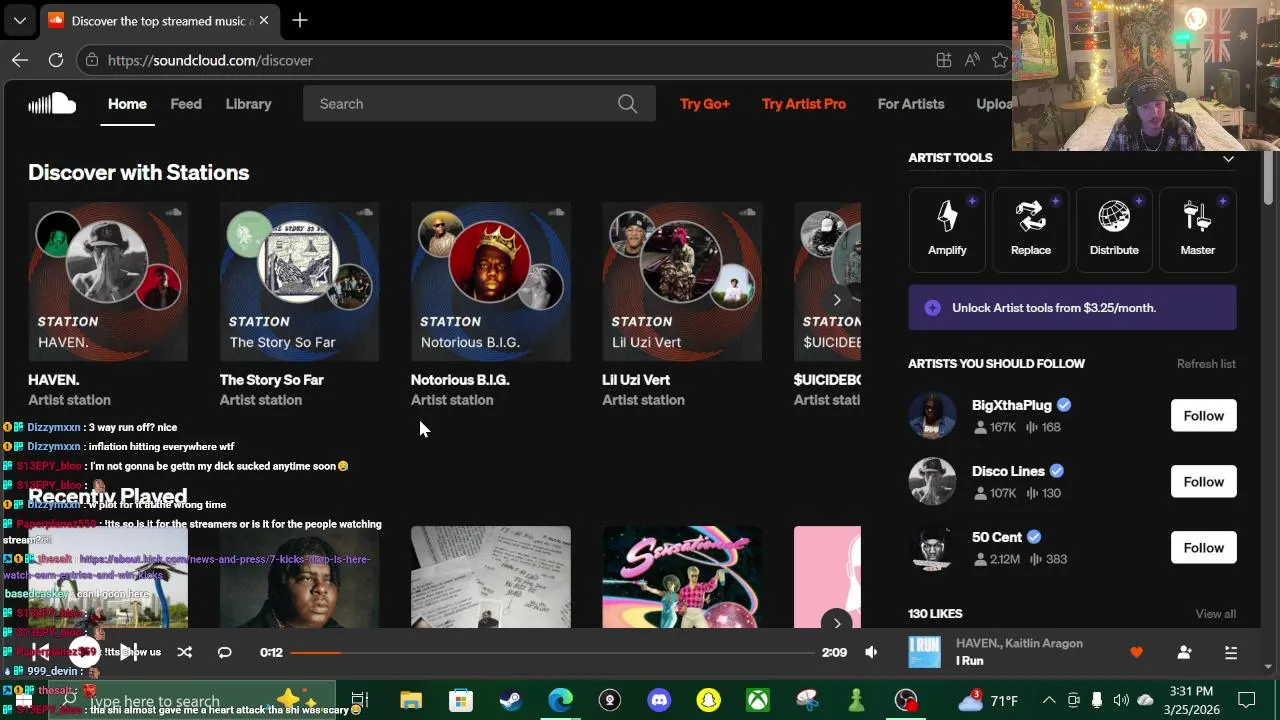Open a new browser tab

coord(300,20)
